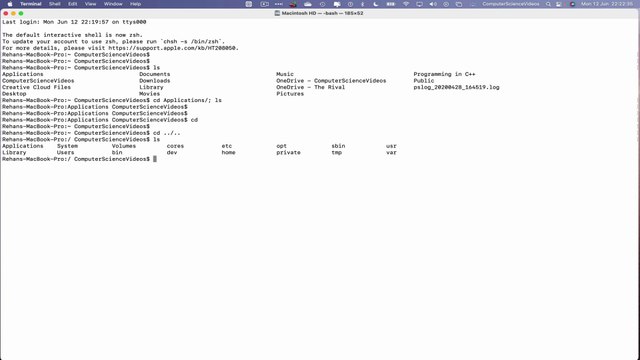Click the 'cd ../..' command text
The width and height of the screenshot is (640, 360).
[x=167, y=133]
